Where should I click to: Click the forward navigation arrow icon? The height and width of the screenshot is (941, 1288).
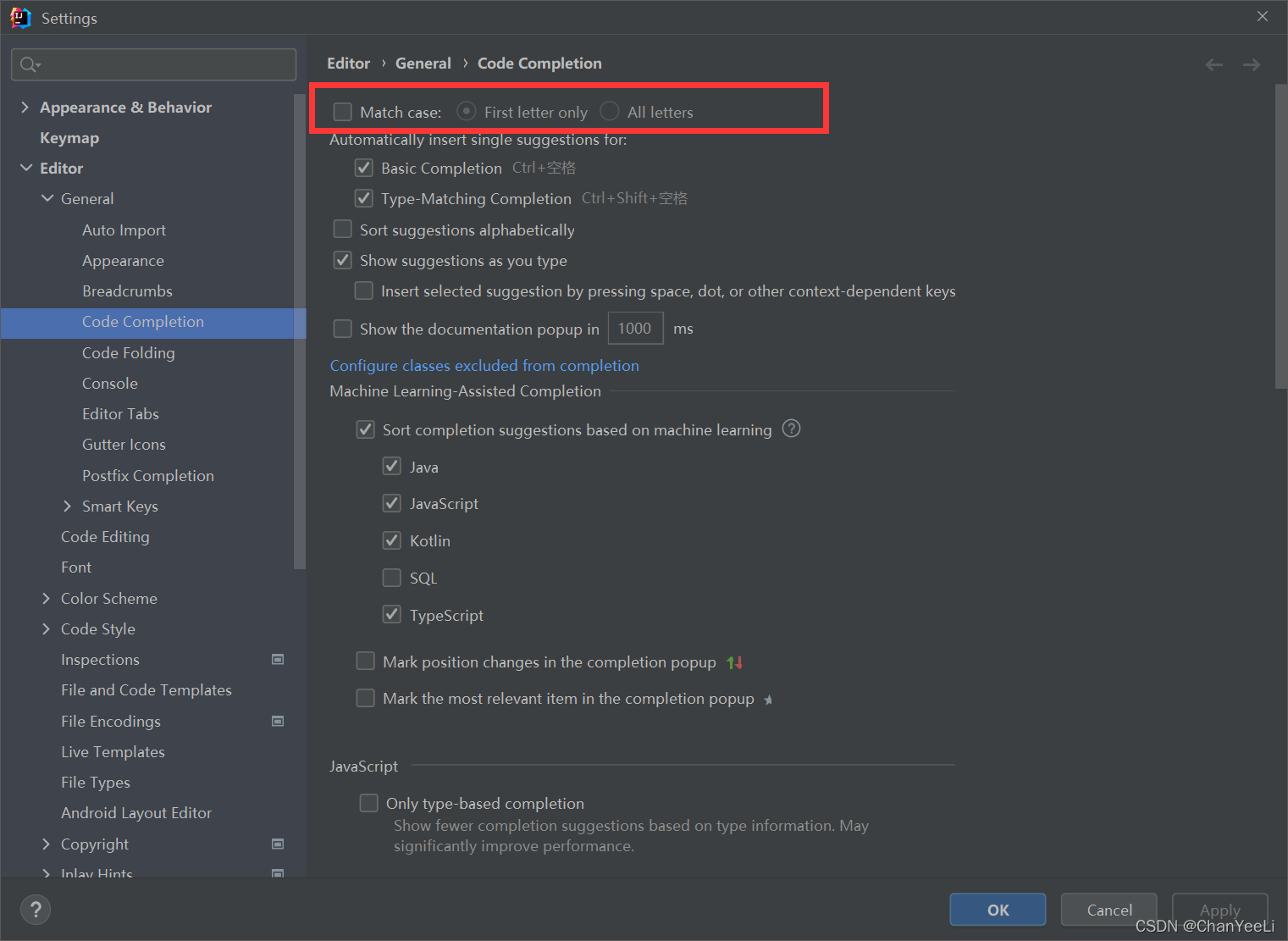pos(1251,64)
